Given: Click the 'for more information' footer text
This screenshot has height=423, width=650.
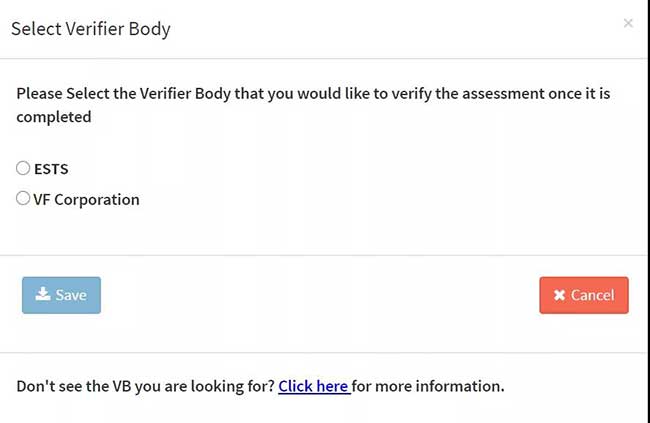Looking at the screenshot, I should [428, 386].
